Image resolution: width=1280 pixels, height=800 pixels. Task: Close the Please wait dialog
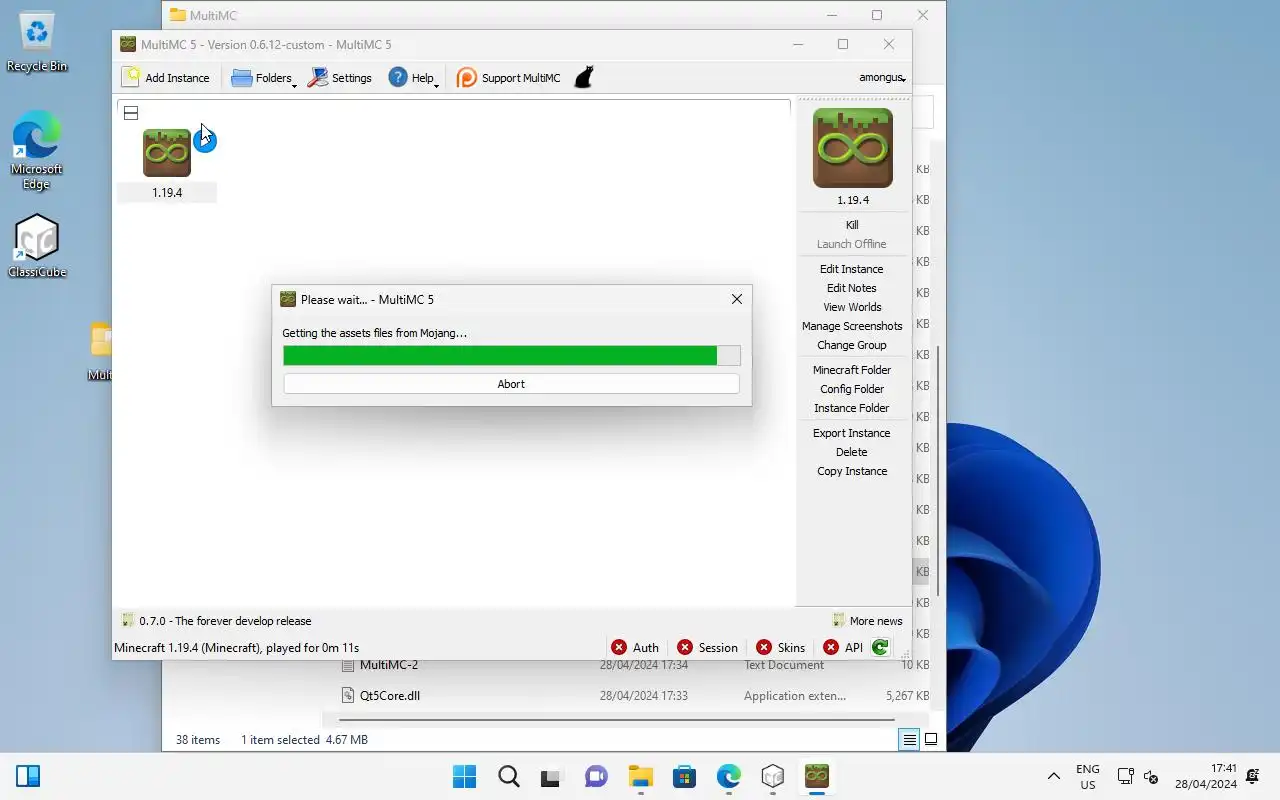pos(737,299)
